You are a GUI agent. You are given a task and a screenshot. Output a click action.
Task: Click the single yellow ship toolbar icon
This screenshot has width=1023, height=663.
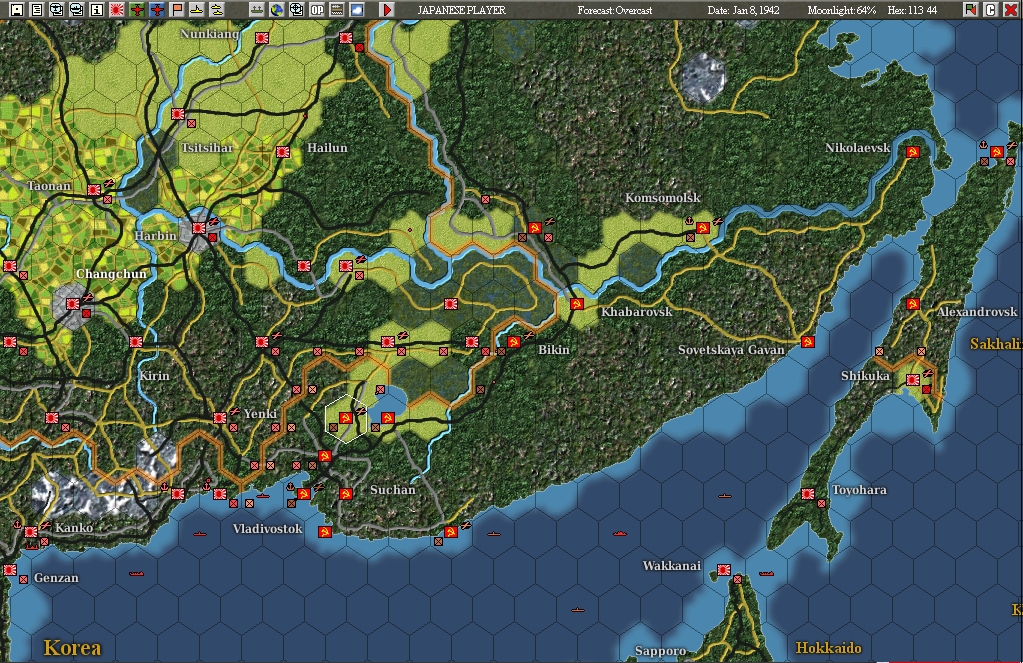196,9
